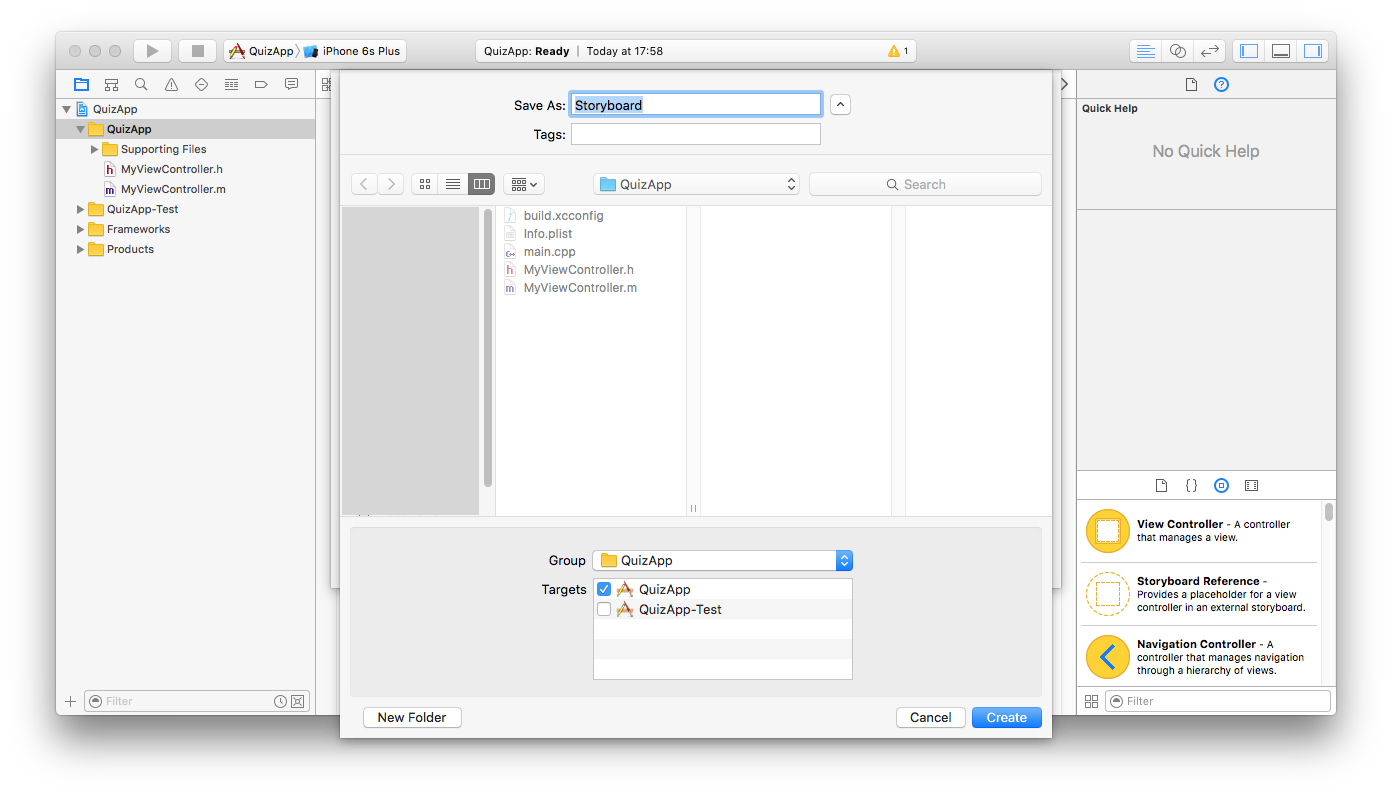
Task: Add a new file with plus button
Action: [70, 701]
